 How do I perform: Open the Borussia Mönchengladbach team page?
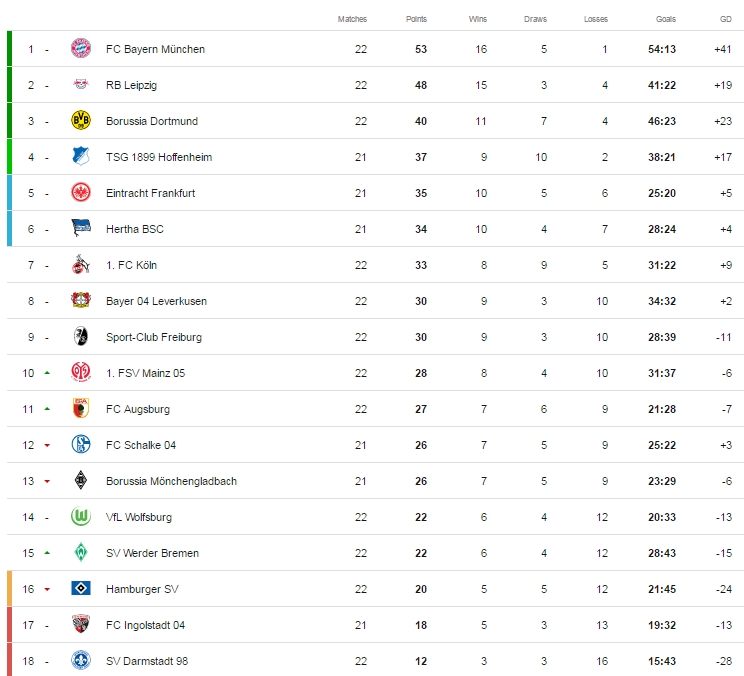[x=171, y=481]
